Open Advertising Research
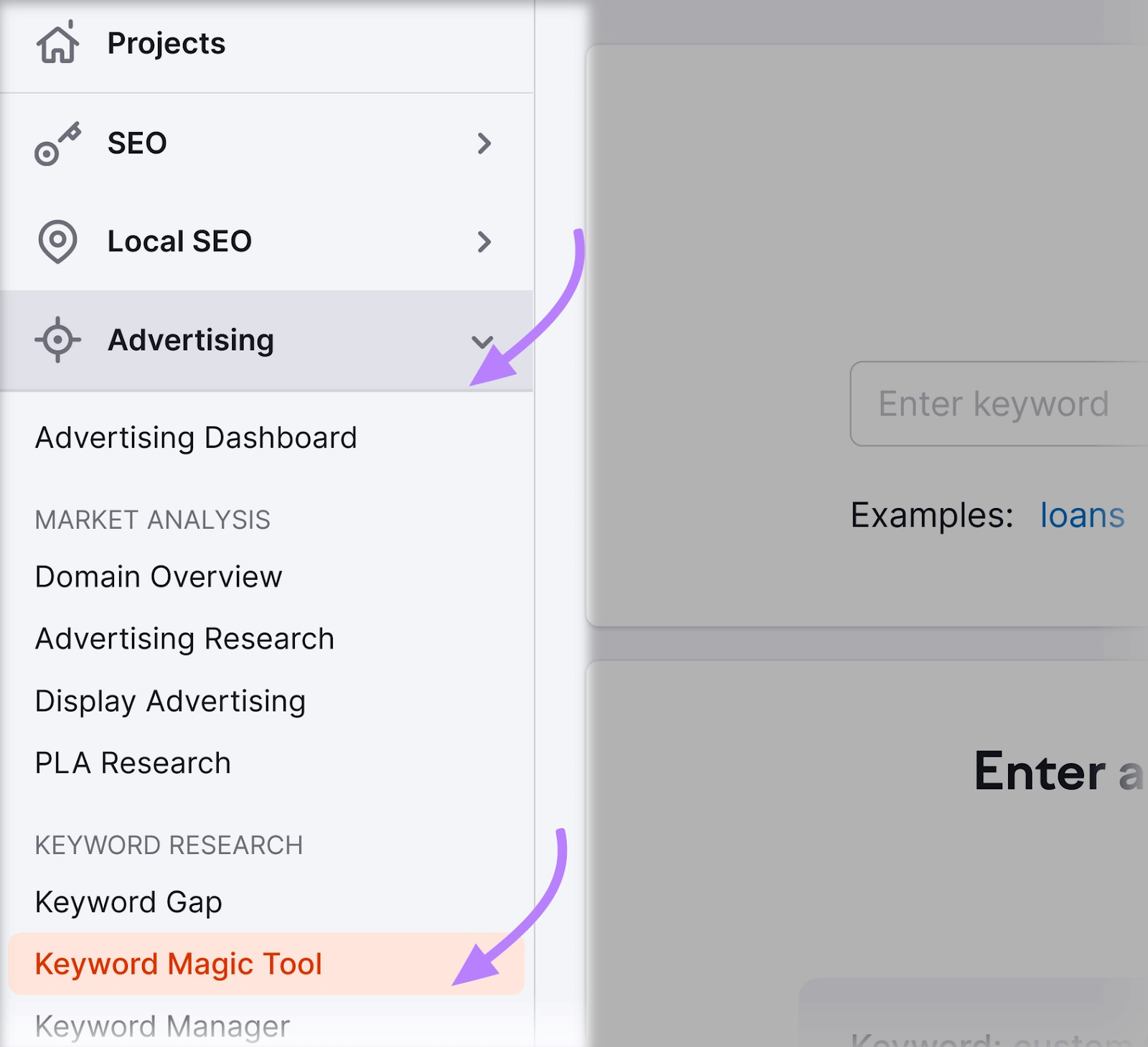This screenshot has height=1047, width=1148. point(184,639)
